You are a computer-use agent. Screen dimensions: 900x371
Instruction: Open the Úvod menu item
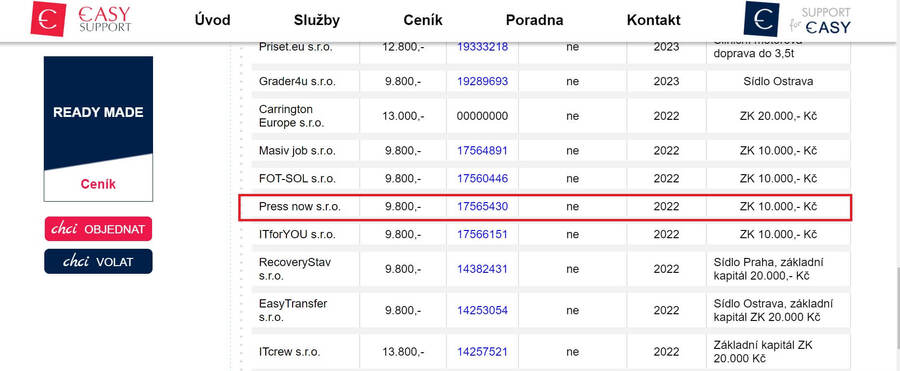coord(212,20)
